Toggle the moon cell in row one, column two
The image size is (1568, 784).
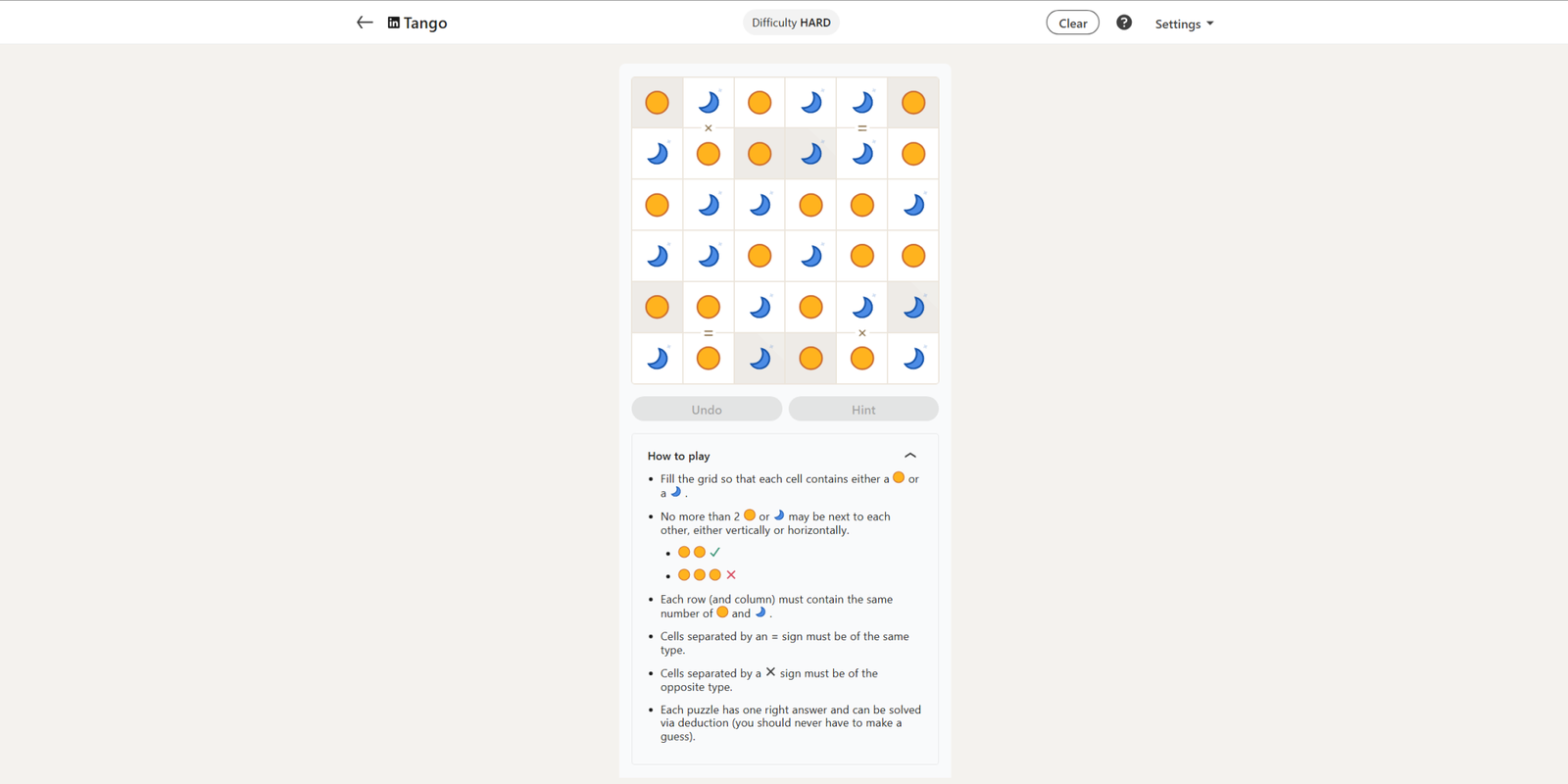pyautogui.click(x=709, y=103)
